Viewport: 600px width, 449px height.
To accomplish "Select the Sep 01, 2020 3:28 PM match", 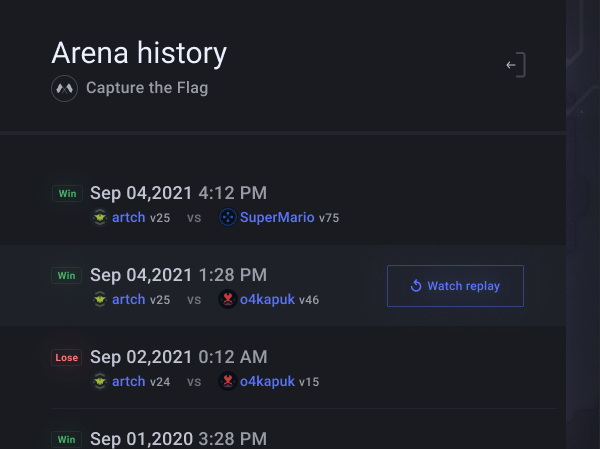I will 178,439.
